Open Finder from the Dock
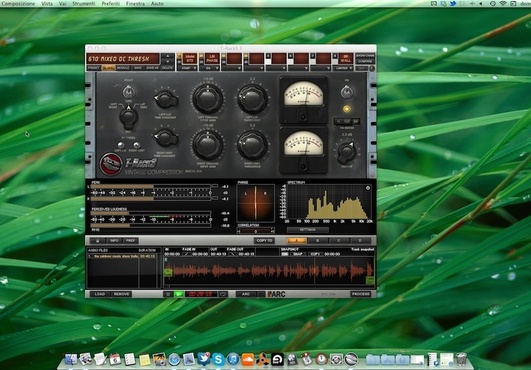This screenshot has height=370, width=531. 70,360
